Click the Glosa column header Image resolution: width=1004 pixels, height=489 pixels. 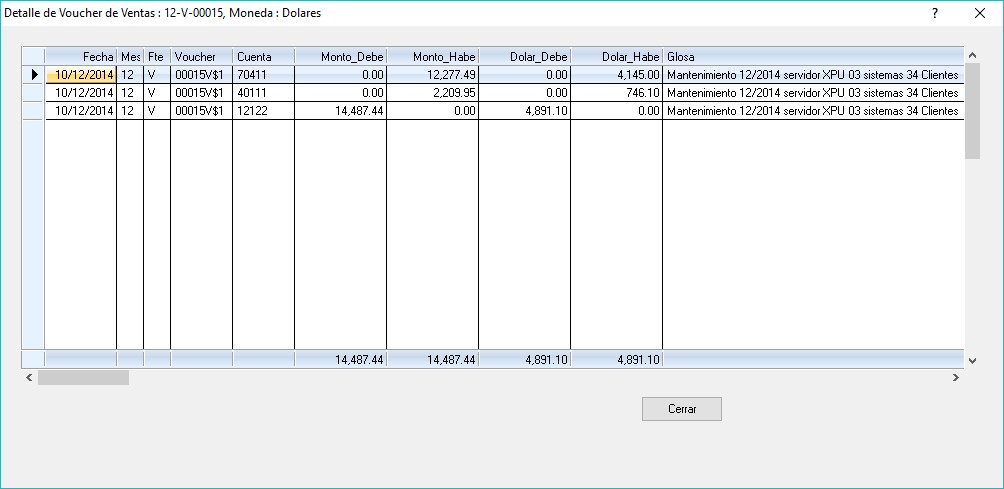810,56
